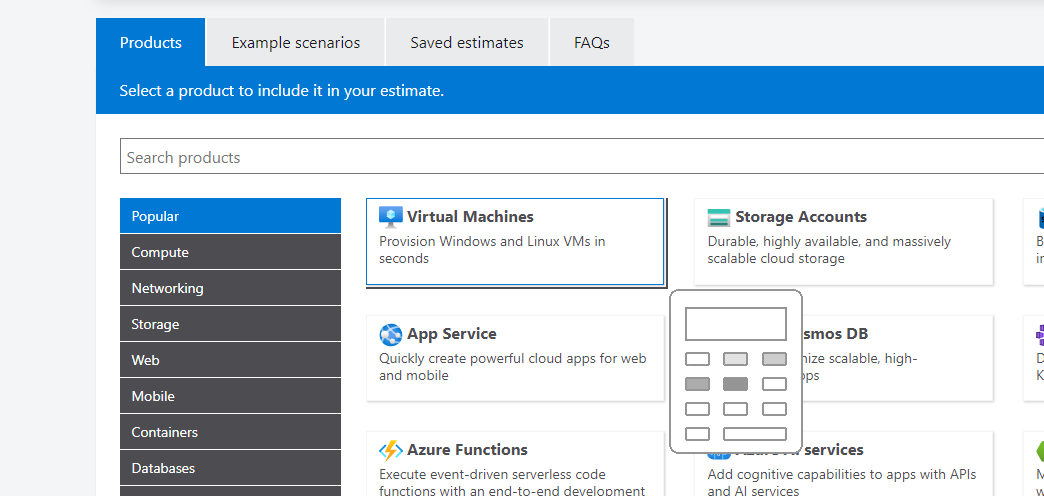Click the floating calculator icon overlay

tap(736, 372)
